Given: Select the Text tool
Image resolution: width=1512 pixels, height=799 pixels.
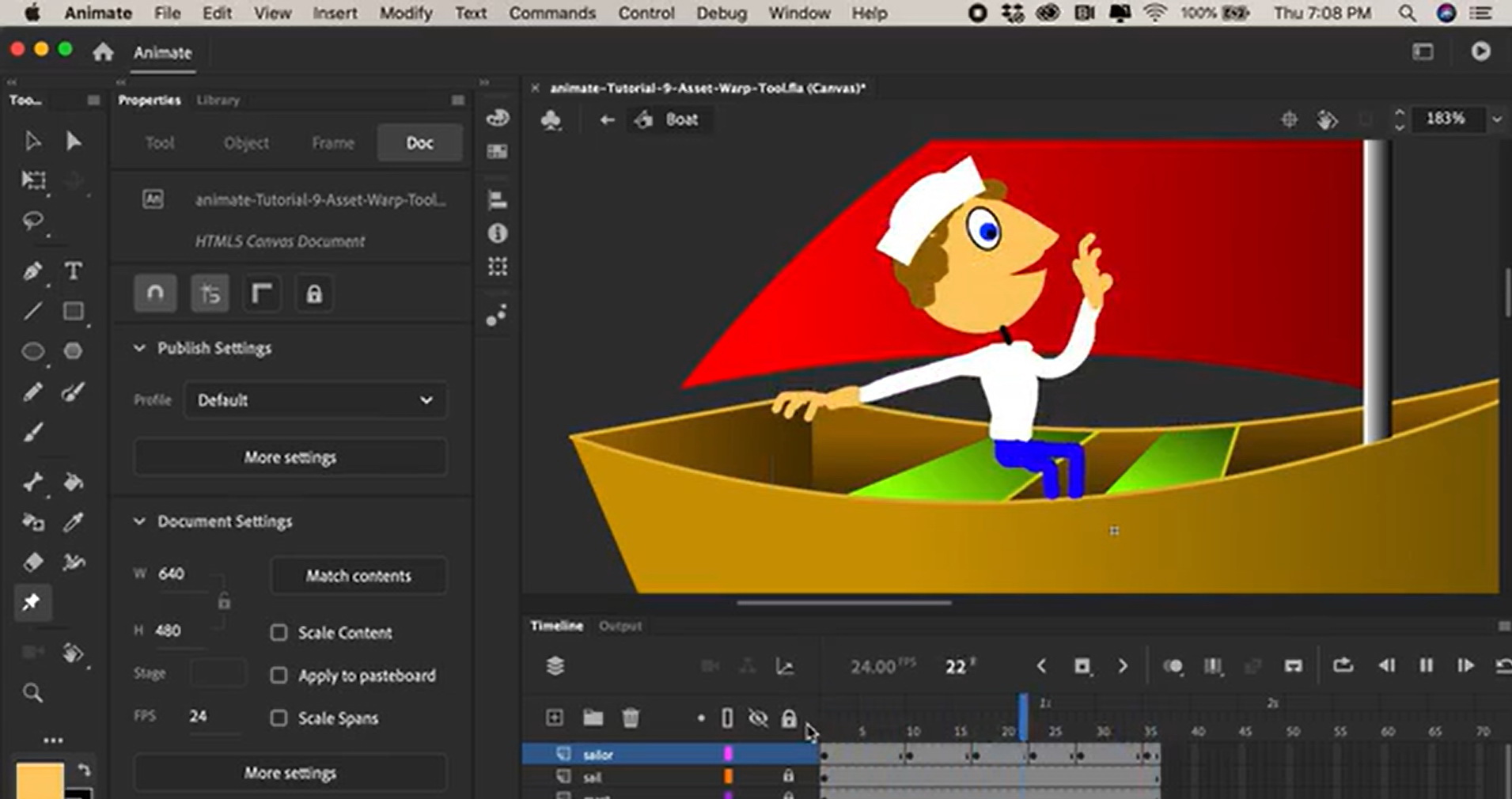Looking at the screenshot, I should point(73,271).
